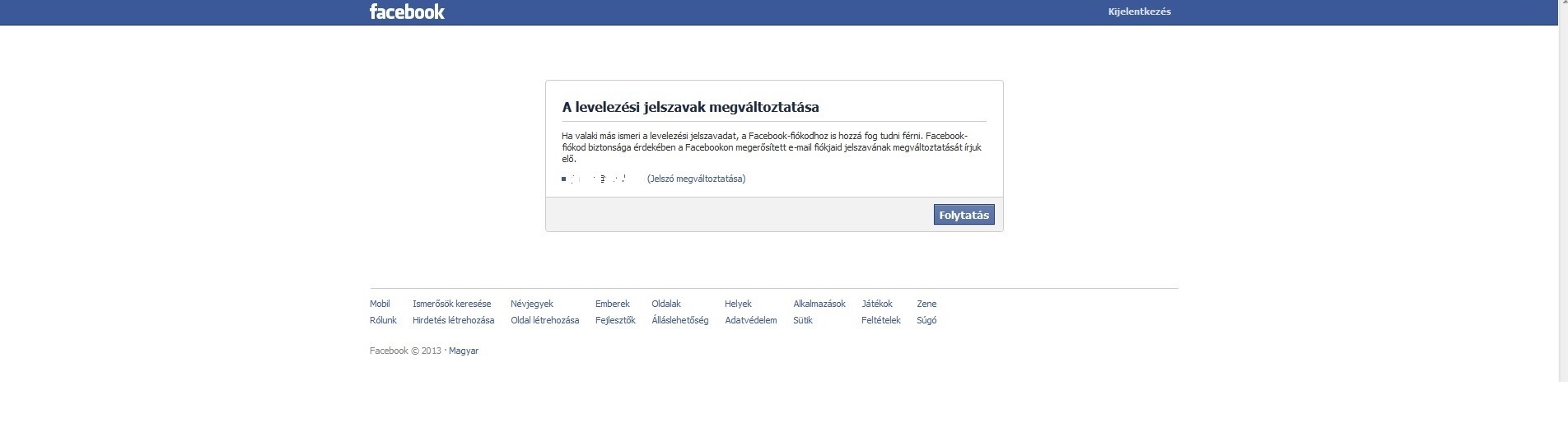Open the Jelszó megváltoztatása link
Image resolution: width=1568 pixels, height=437 pixels.
pos(696,179)
